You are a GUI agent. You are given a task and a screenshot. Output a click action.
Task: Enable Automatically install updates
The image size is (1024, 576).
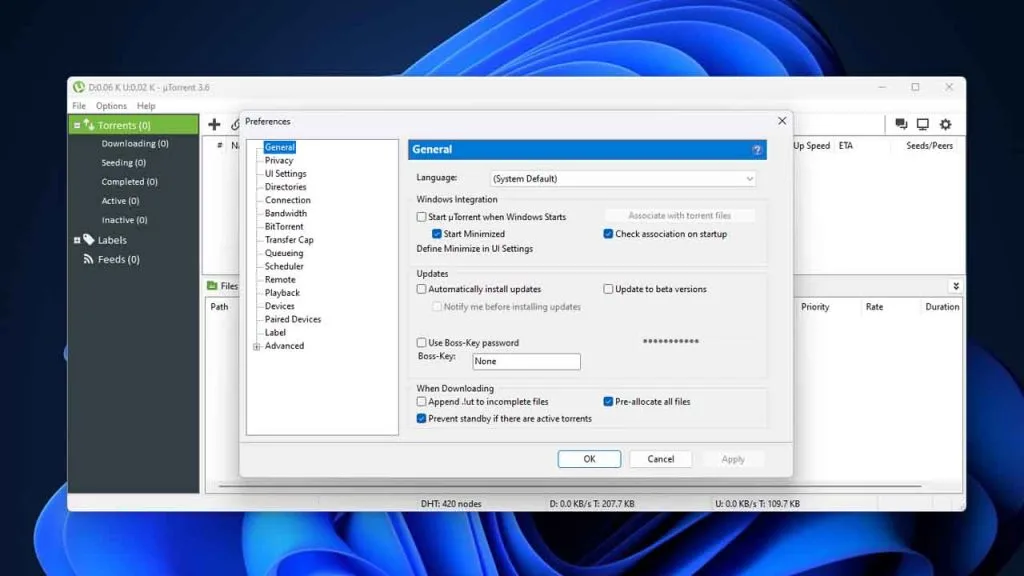[421, 289]
